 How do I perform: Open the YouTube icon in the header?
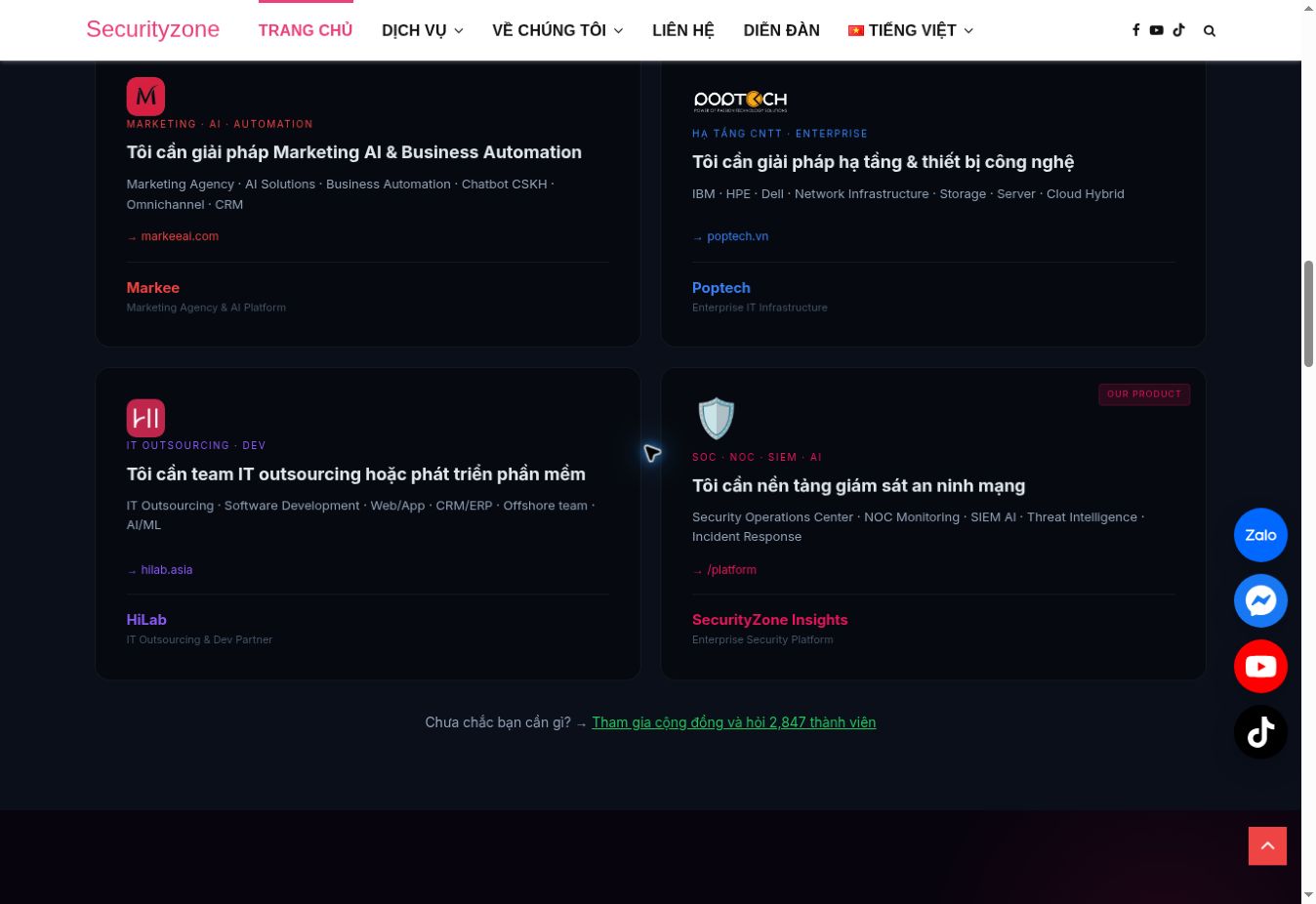[x=1156, y=30]
